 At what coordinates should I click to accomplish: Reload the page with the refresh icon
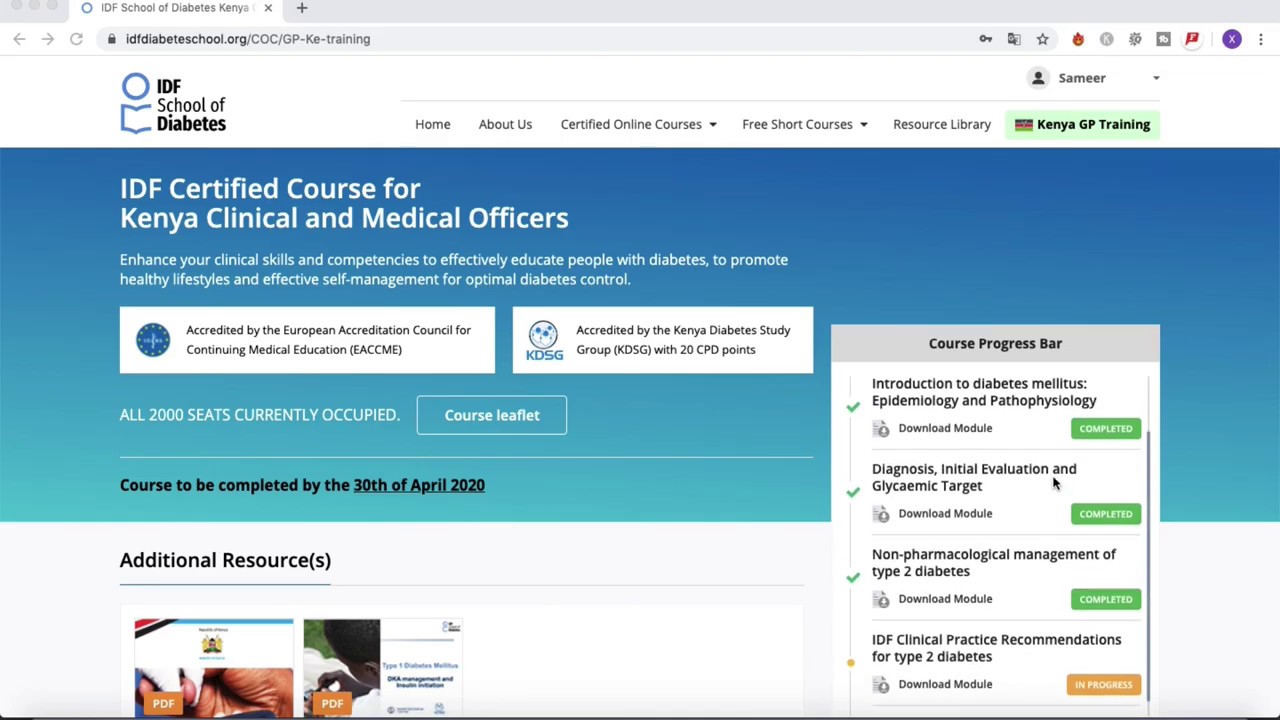pyautogui.click(x=76, y=39)
